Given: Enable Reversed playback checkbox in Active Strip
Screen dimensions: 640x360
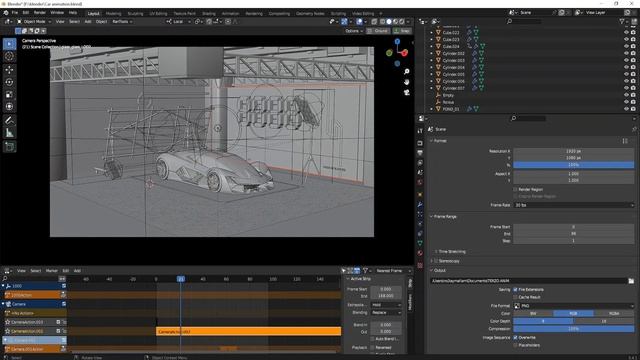Looking at the screenshot, I should pos(372,347).
